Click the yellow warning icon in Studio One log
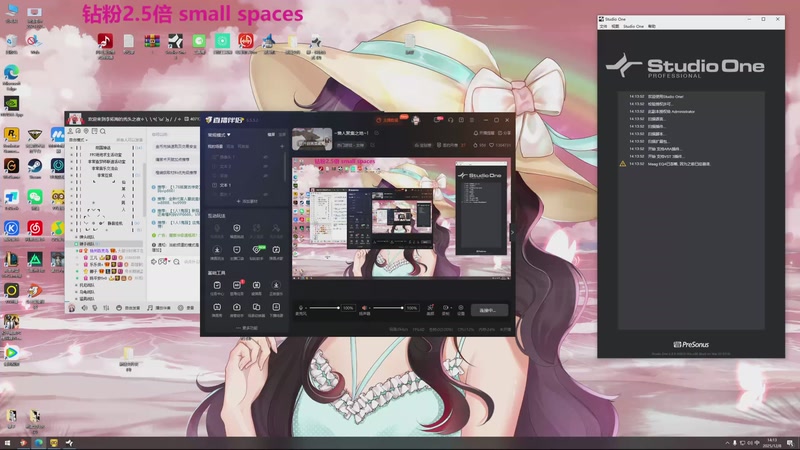Screen dimensions: 800x450 tap(622, 164)
